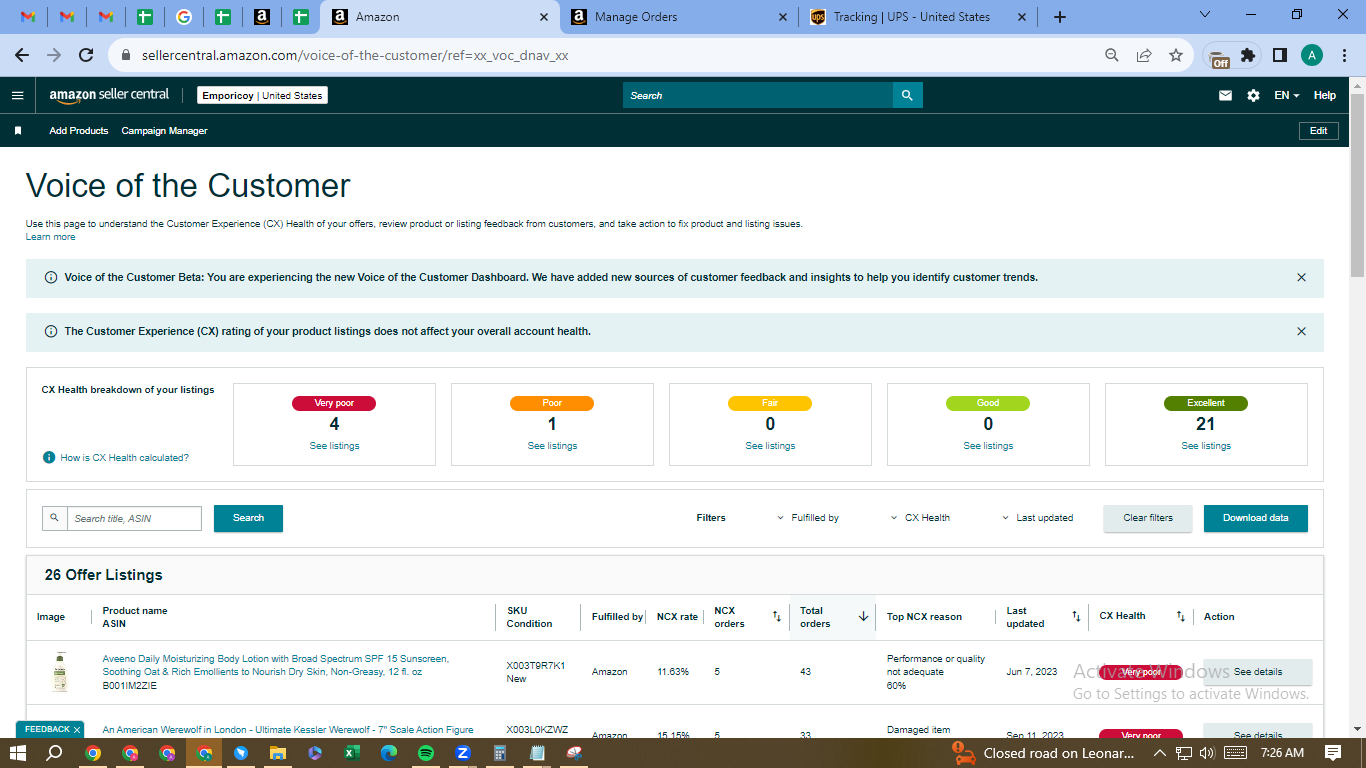This screenshot has width=1366, height=768.
Task: Open Add Products menu item
Action: (79, 131)
